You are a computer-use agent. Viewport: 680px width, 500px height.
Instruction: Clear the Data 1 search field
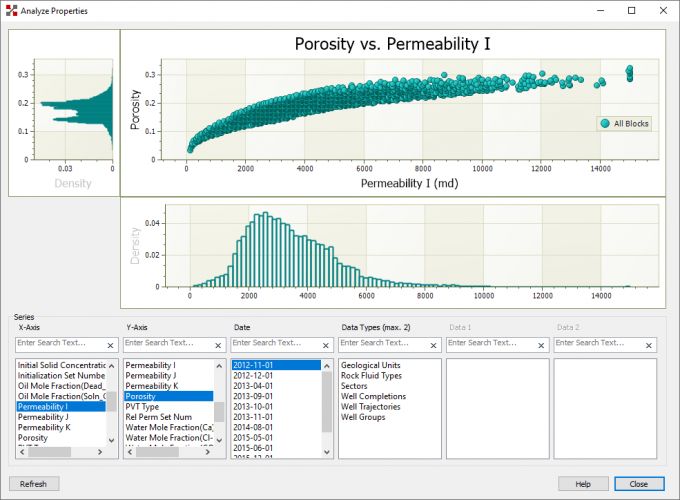(543, 344)
